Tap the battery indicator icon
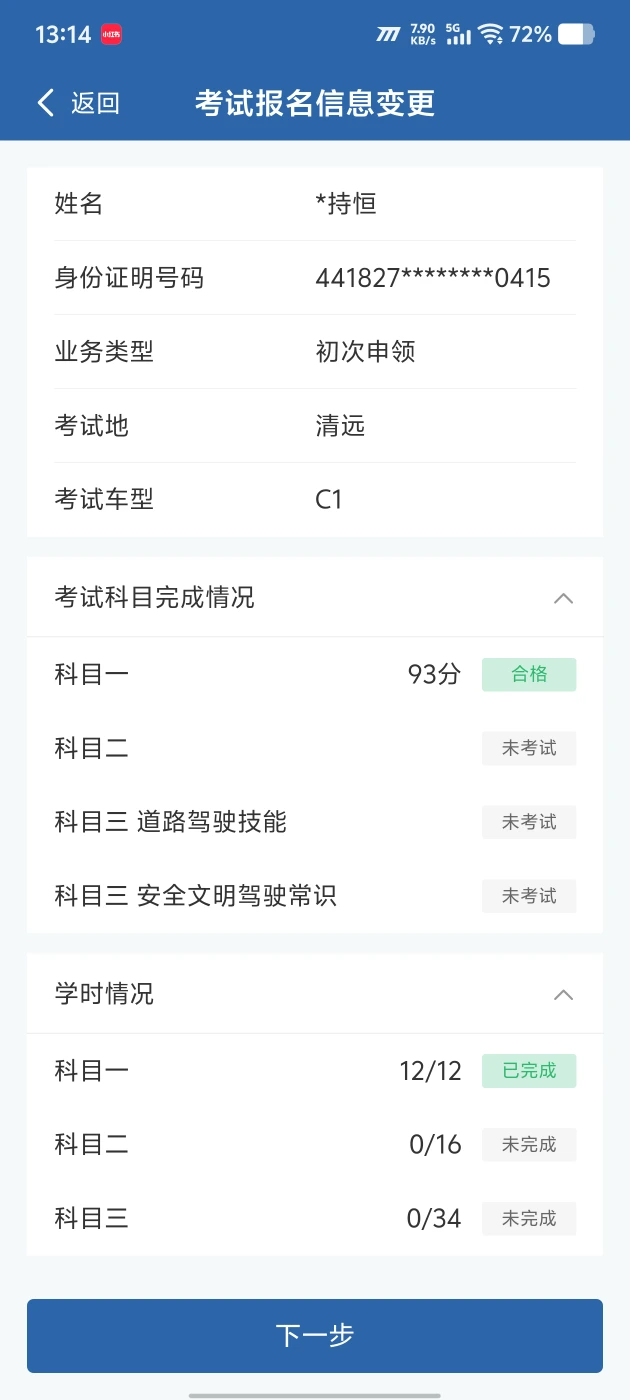The height and width of the screenshot is (1400, 630). coord(576,35)
